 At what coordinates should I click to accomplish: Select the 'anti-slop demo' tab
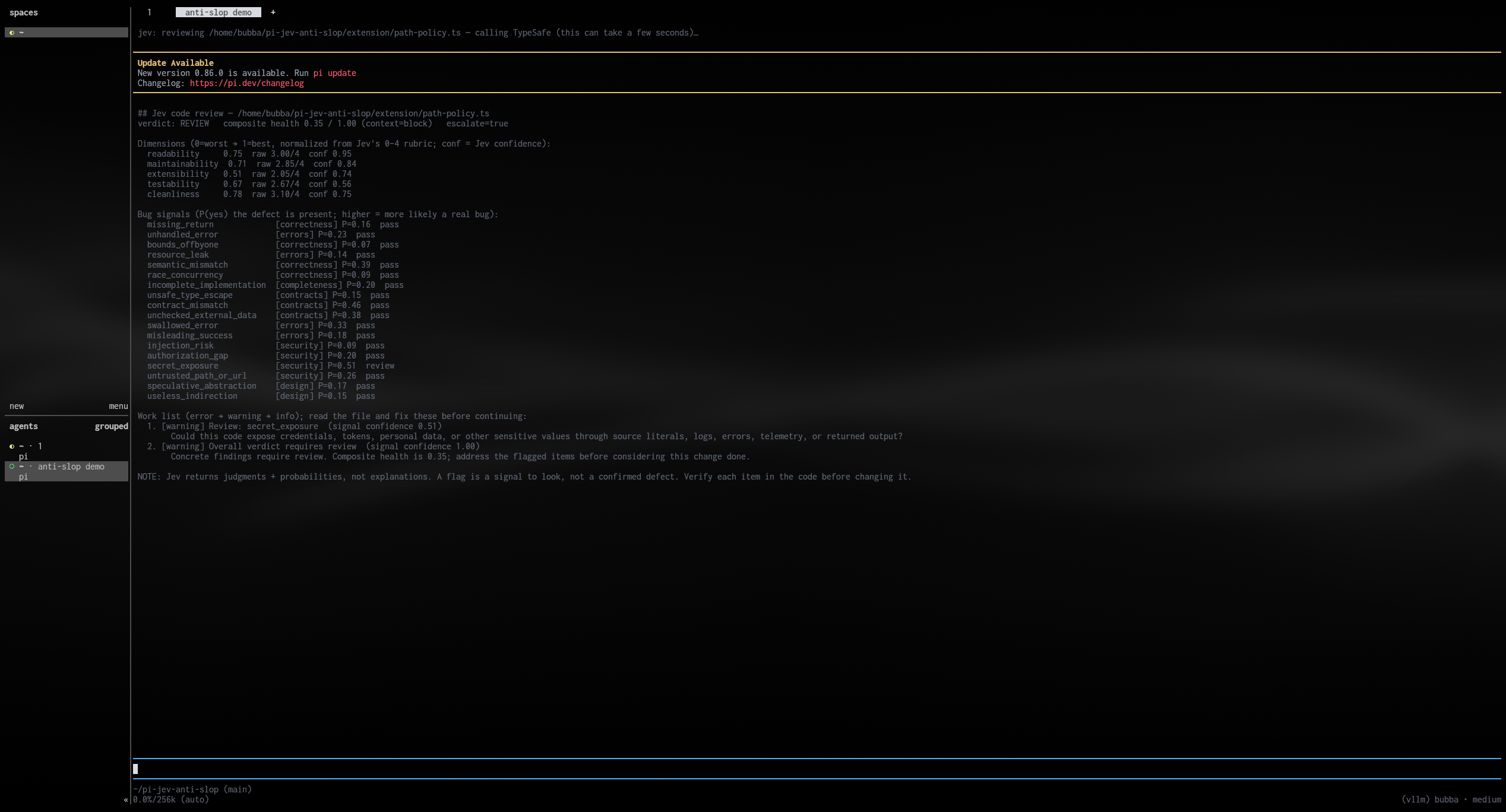pos(218,12)
